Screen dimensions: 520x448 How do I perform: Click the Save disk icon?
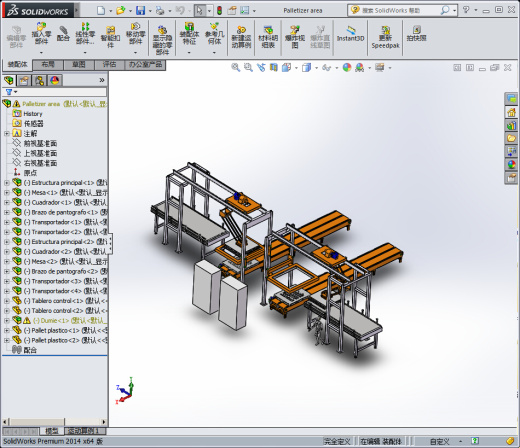[140, 11]
